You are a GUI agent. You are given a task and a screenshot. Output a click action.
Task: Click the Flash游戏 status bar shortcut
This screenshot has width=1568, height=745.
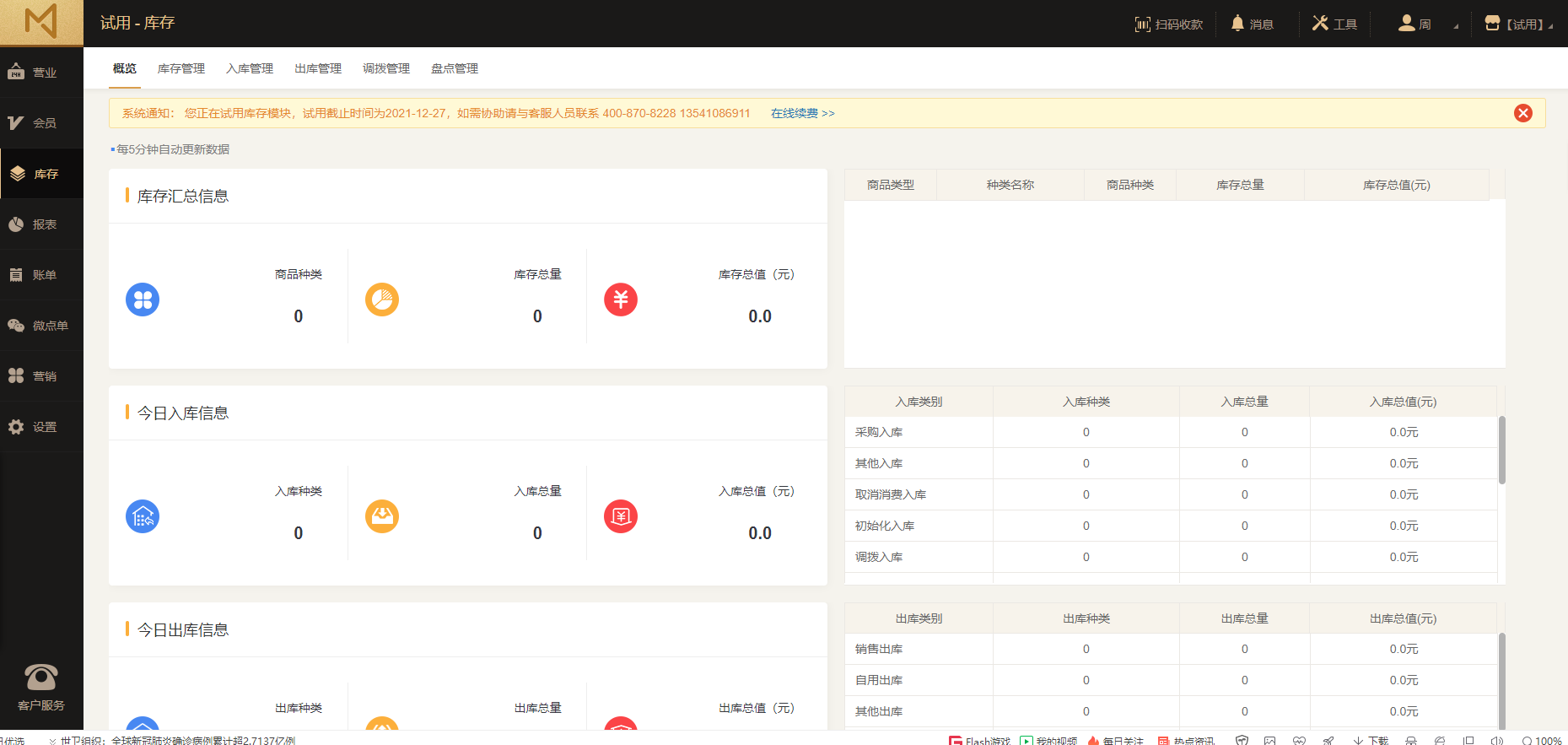[x=979, y=740]
